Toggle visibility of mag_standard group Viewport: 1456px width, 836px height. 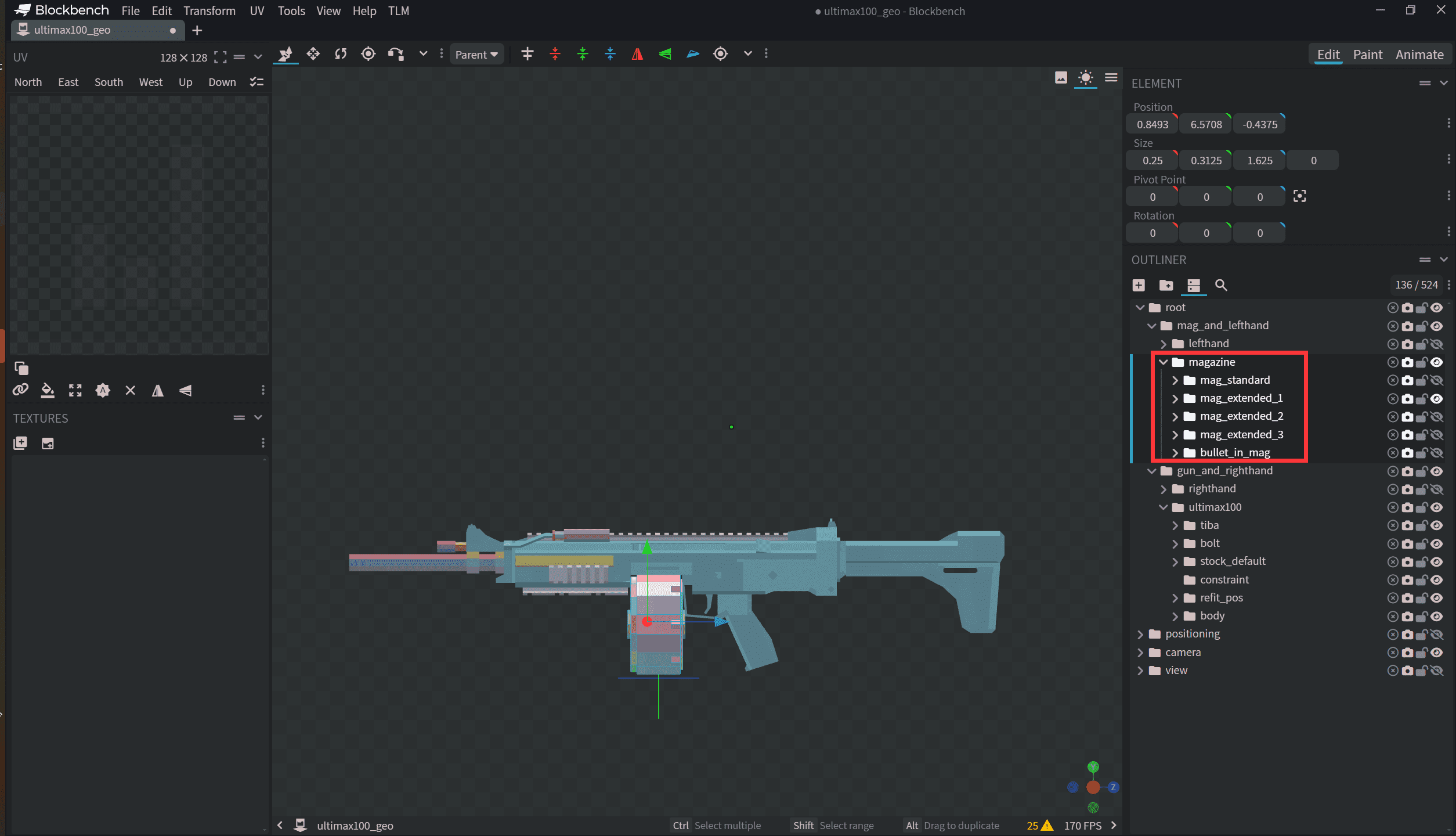(1437, 380)
